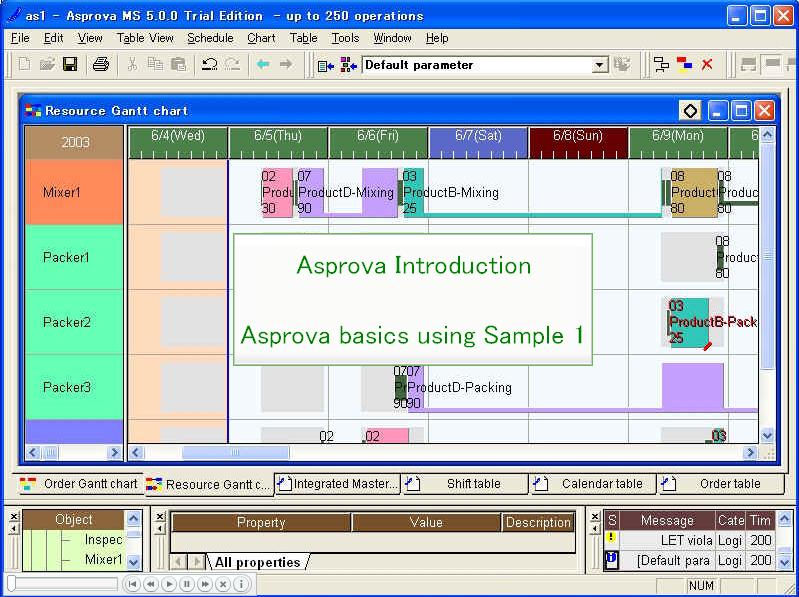Click the reschedule icon left of parameter box
The height and width of the screenshot is (597, 799).
[x=325, y=65]
